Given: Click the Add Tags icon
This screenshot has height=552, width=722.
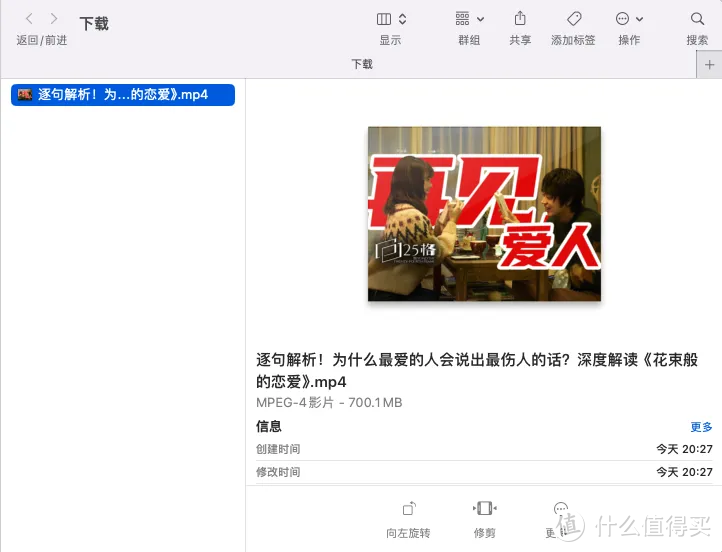Looking at the screenshot, I should coord(574,19).
